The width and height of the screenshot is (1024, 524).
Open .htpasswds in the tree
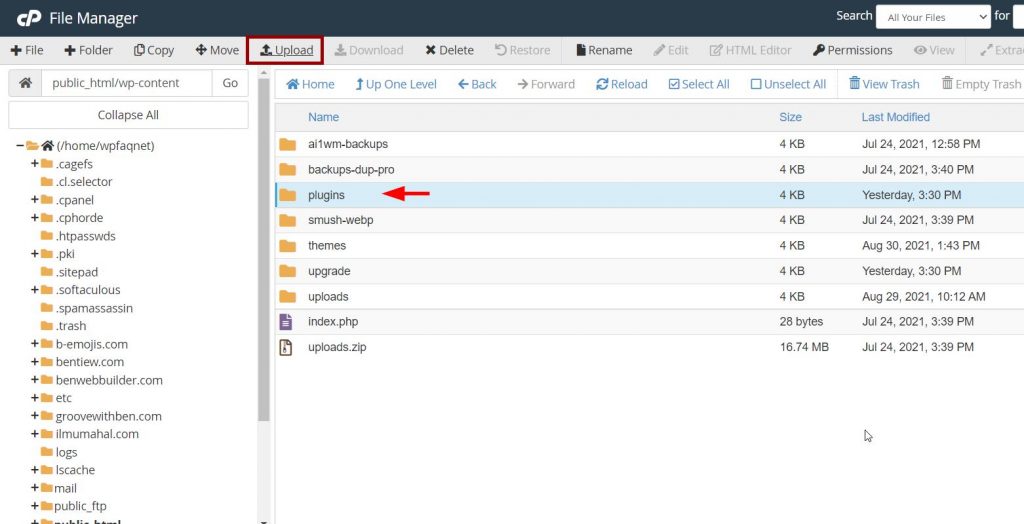[x=86, y=236]
